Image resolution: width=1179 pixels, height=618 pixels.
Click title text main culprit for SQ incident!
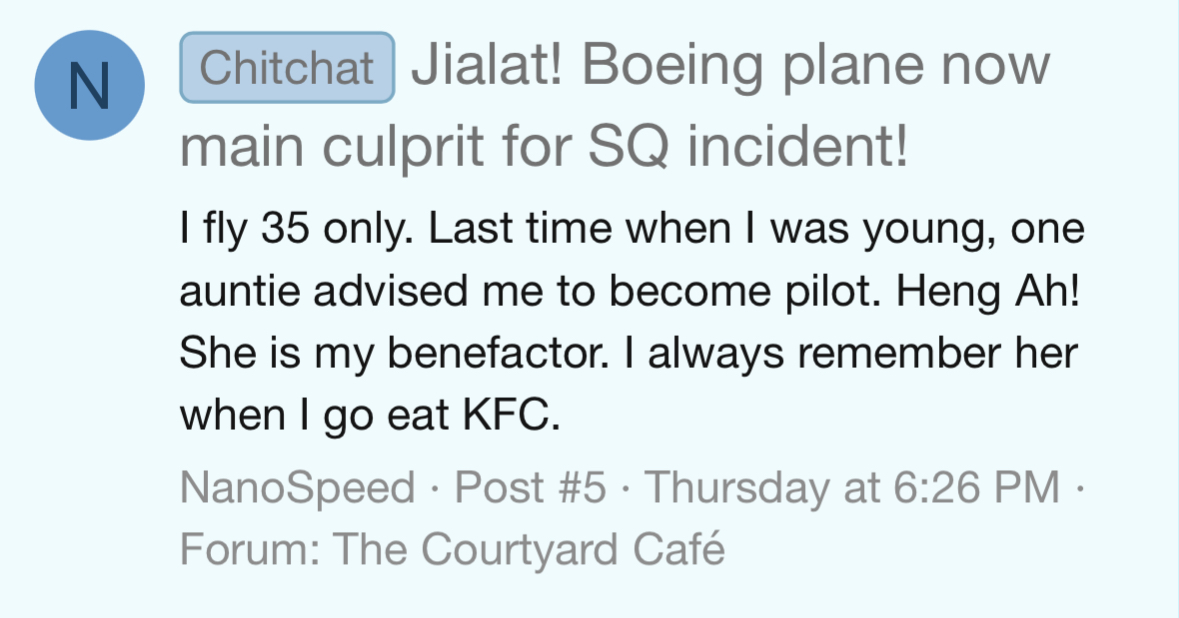click(x=544, y=147)
